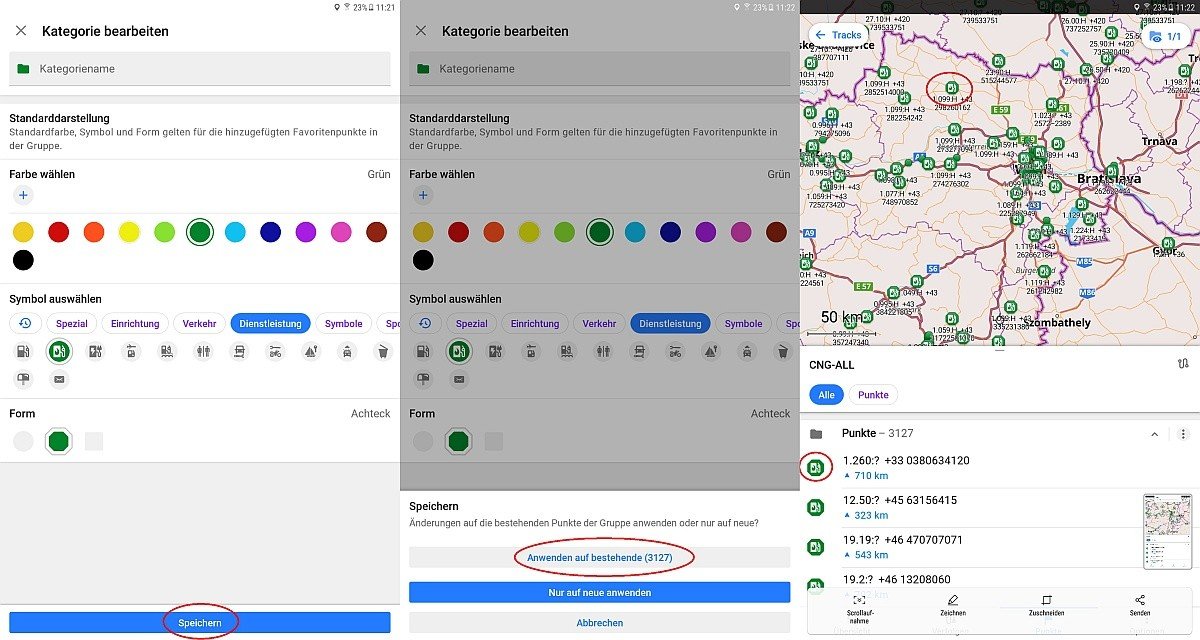
Task: Select the square form in left screen
Action: click(x=94, y=441)
